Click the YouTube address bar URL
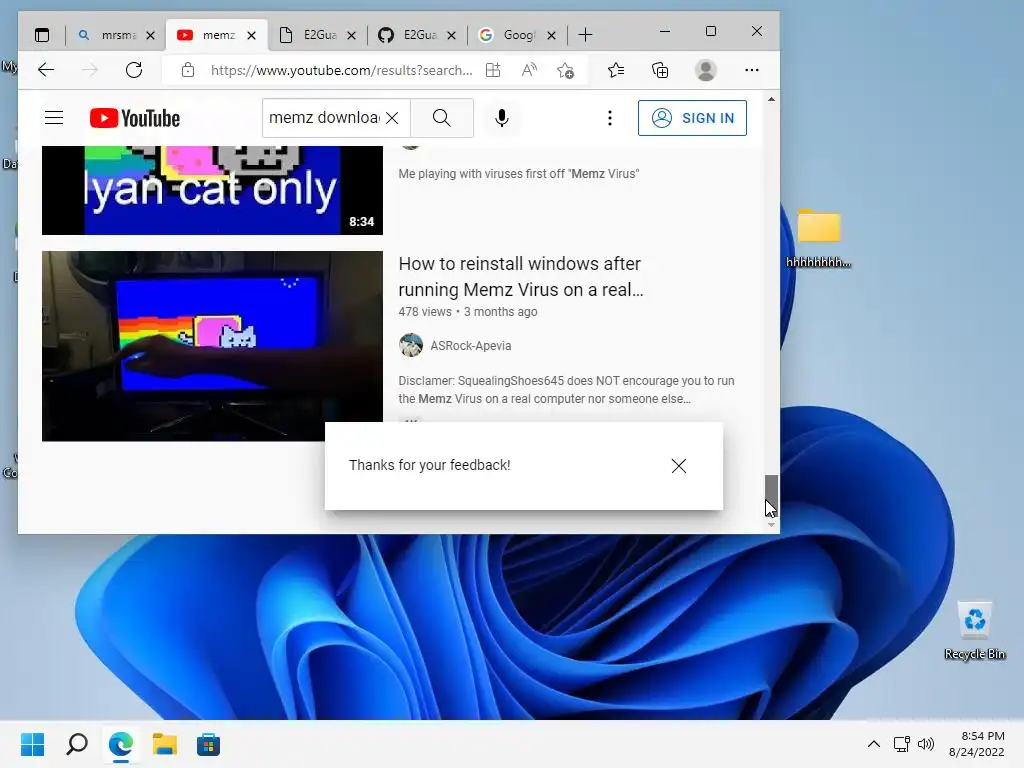 pos(341,70)
